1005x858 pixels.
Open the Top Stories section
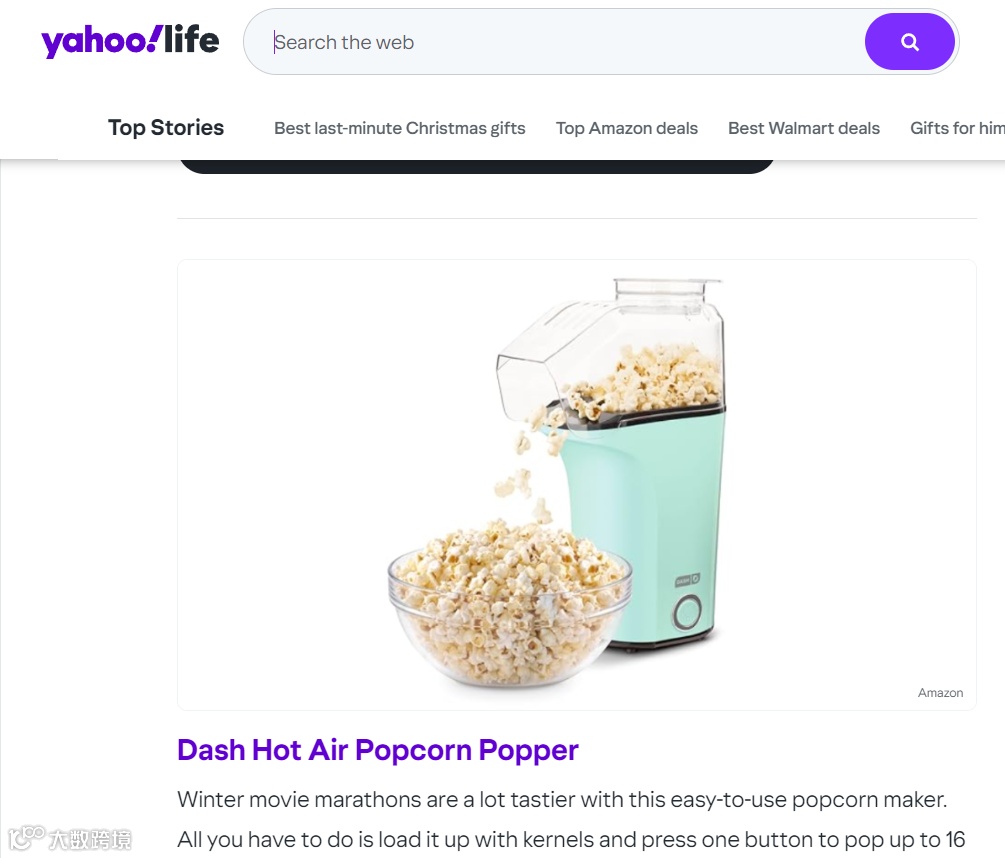click(x=166, y=128)
